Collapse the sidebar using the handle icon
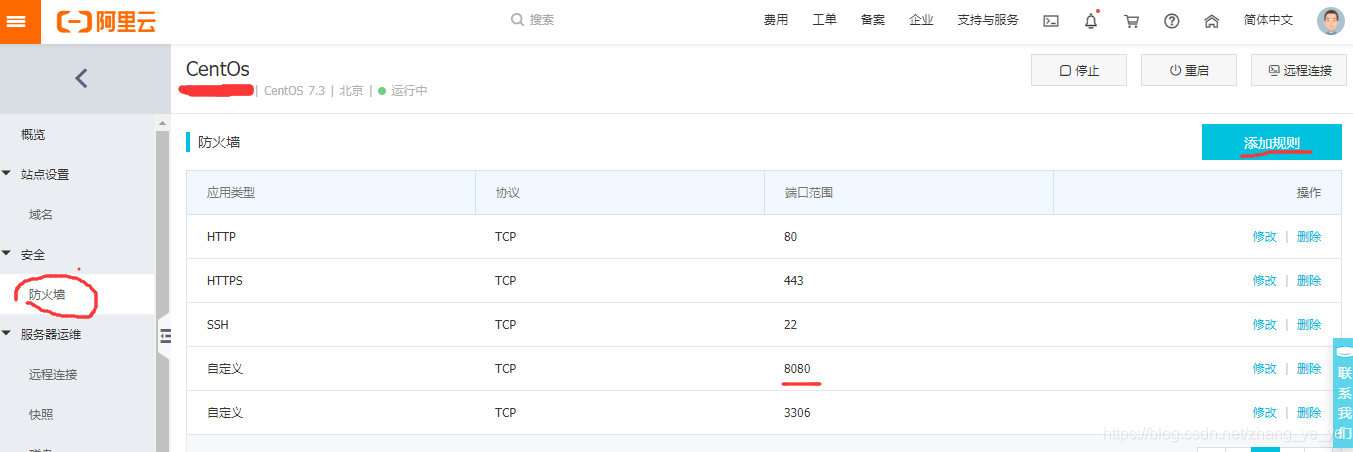The image size is (1353, 452). point(165,337)
